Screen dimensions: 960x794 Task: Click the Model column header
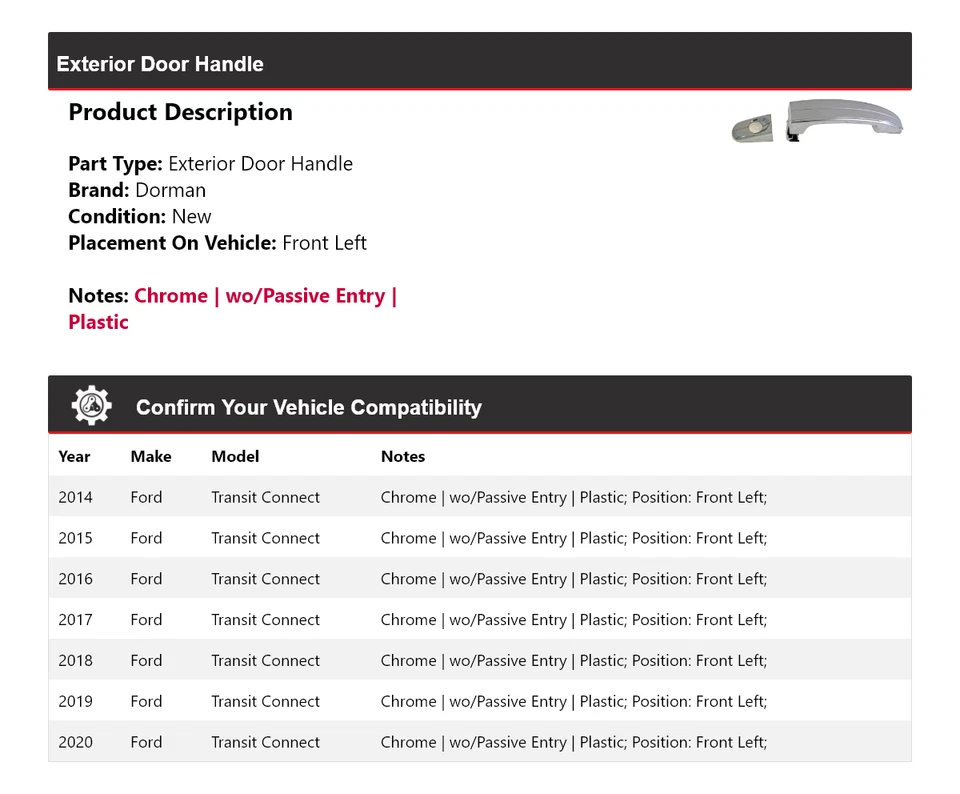click(235, 456)
